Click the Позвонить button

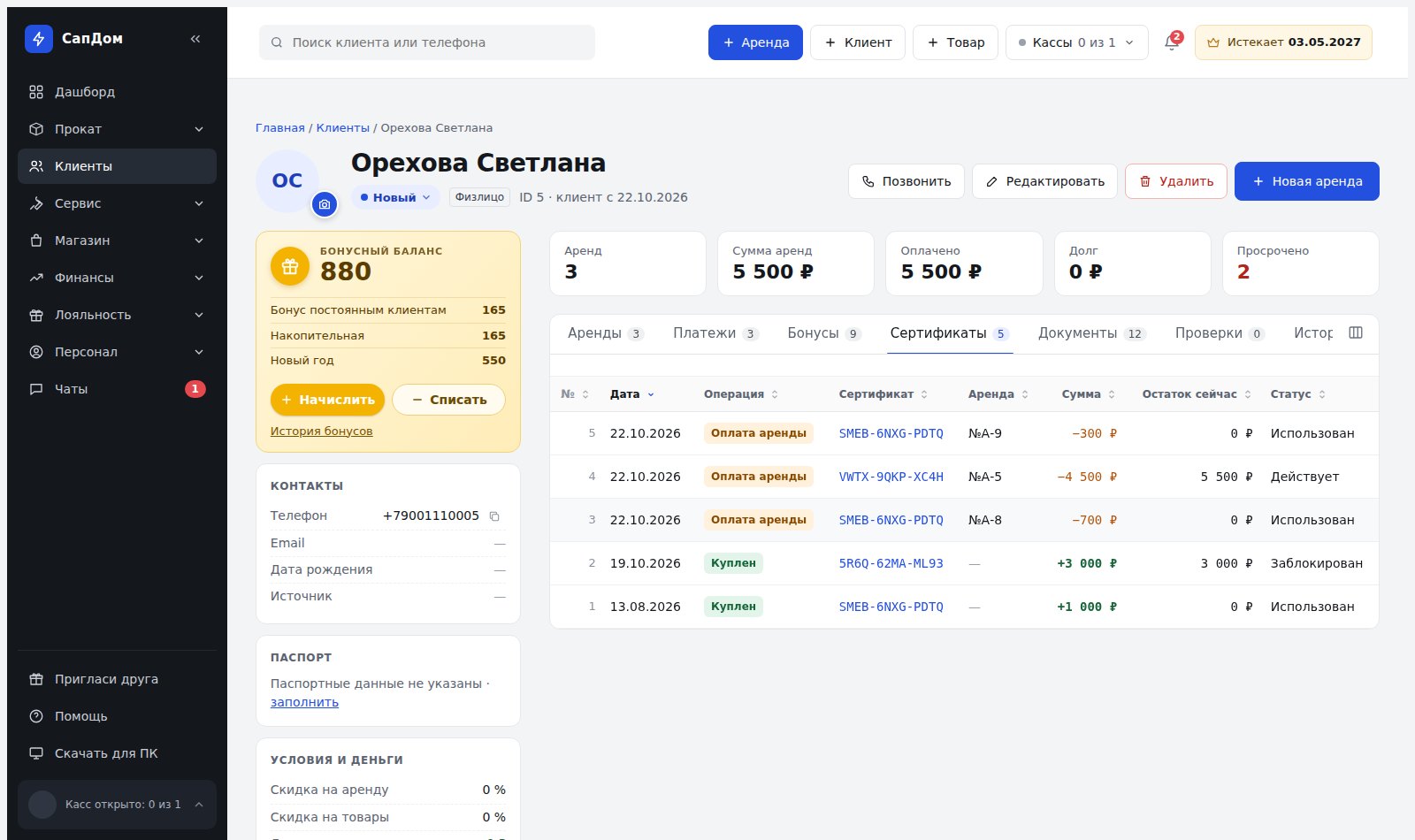tap(906, 181)
